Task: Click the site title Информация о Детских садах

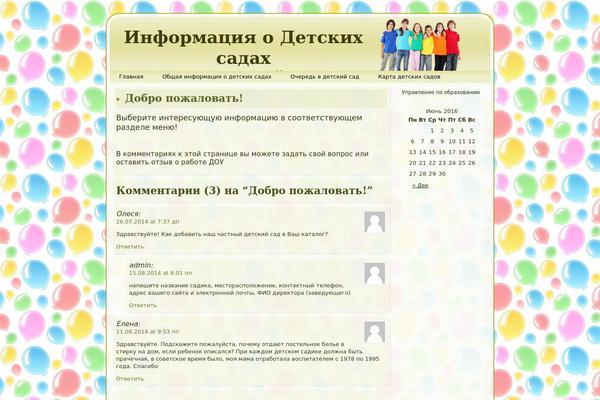Action: (243, 48)
